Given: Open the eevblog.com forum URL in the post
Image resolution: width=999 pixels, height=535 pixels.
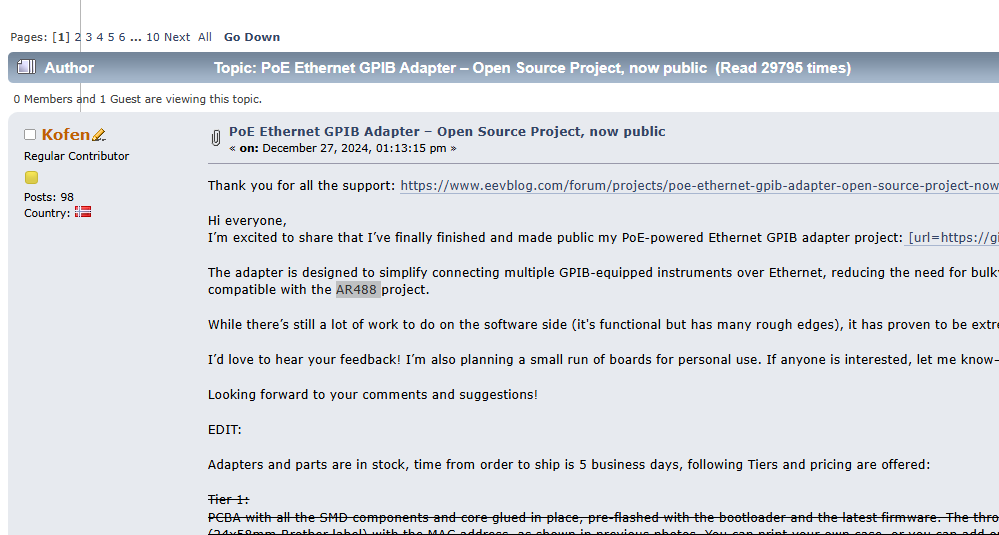Looking at the screenshot, I should pyautogui.click(x=699, y=185).
